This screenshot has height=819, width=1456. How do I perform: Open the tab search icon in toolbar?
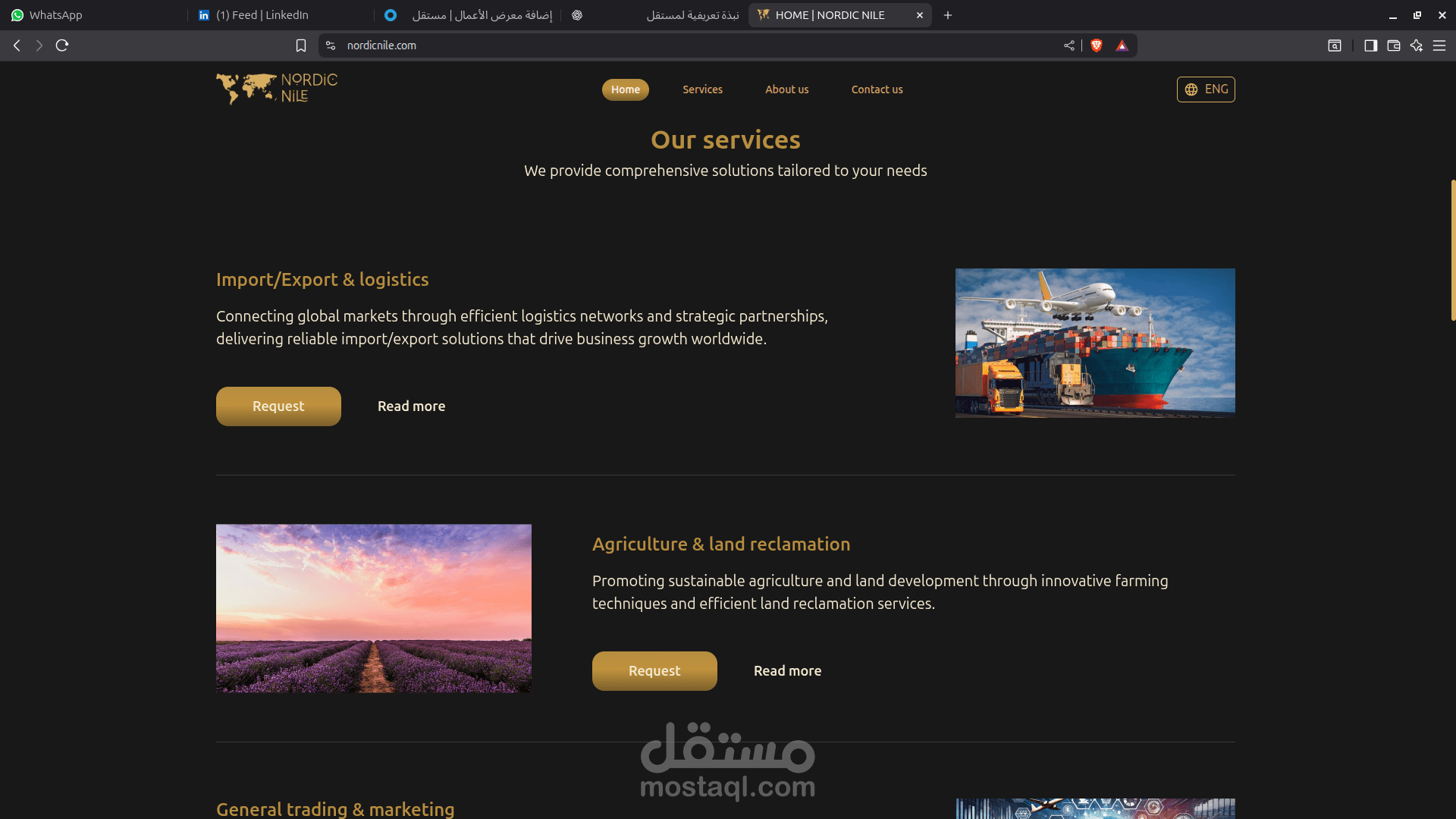point(1335,45)
